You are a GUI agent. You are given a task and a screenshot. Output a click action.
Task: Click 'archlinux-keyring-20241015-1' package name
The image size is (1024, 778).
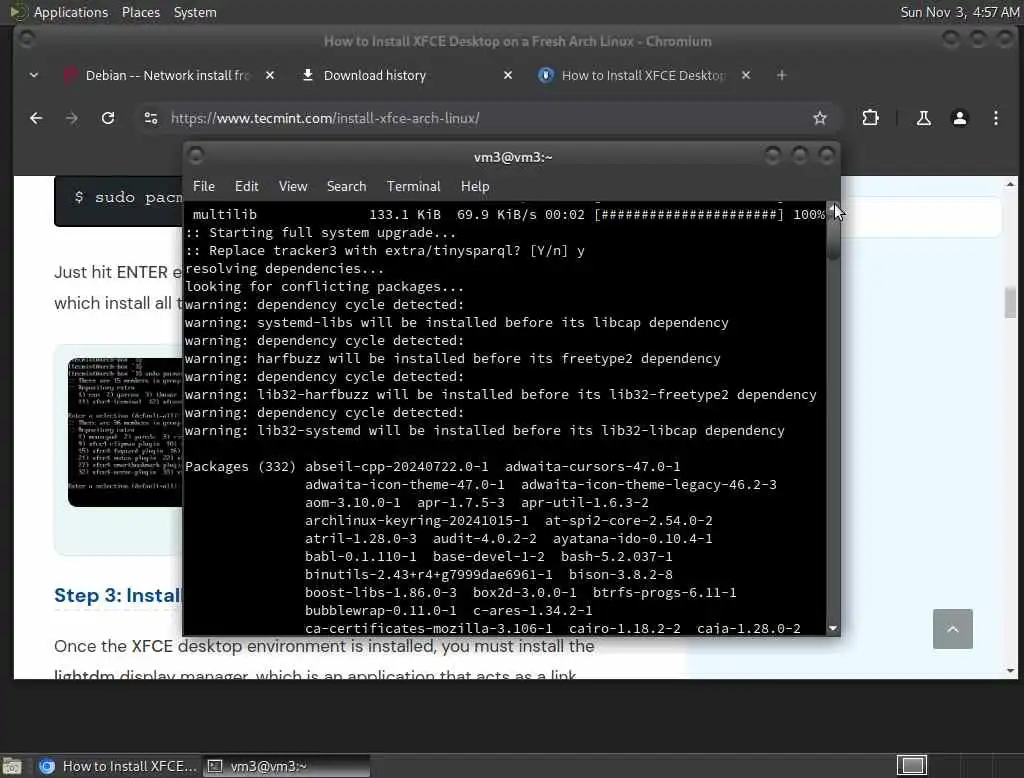(x=417, y=521)
